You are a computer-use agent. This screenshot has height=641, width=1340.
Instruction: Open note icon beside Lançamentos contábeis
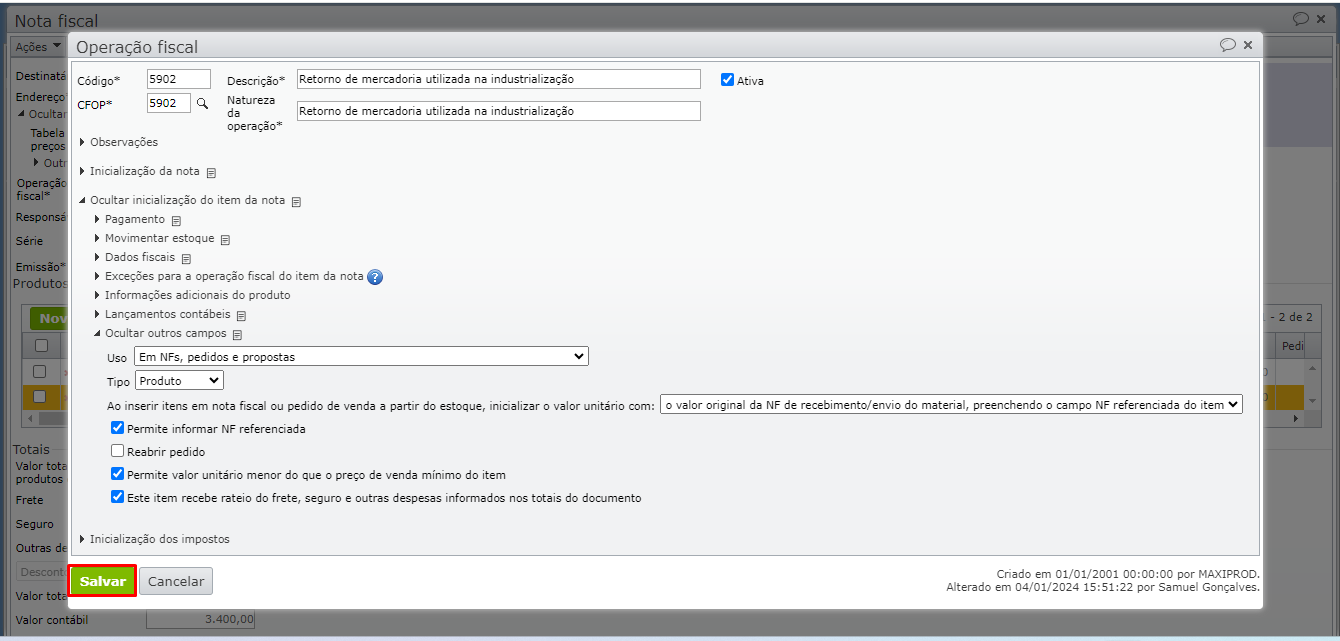click(241, 315)
